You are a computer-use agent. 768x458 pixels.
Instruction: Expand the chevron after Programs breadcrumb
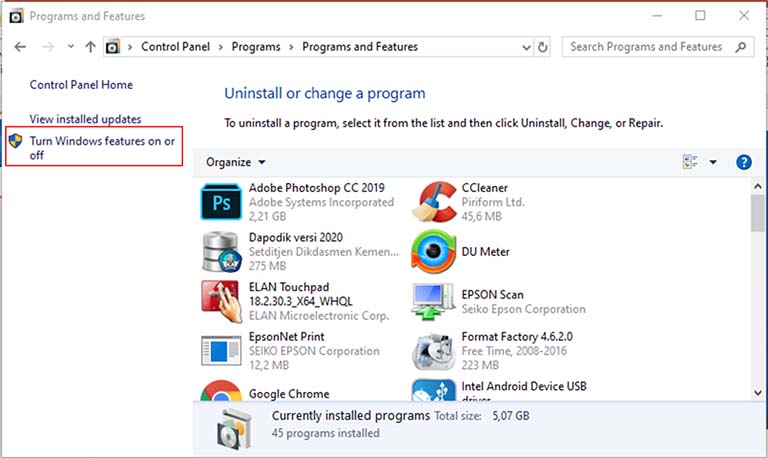click(x=291, y=47)
